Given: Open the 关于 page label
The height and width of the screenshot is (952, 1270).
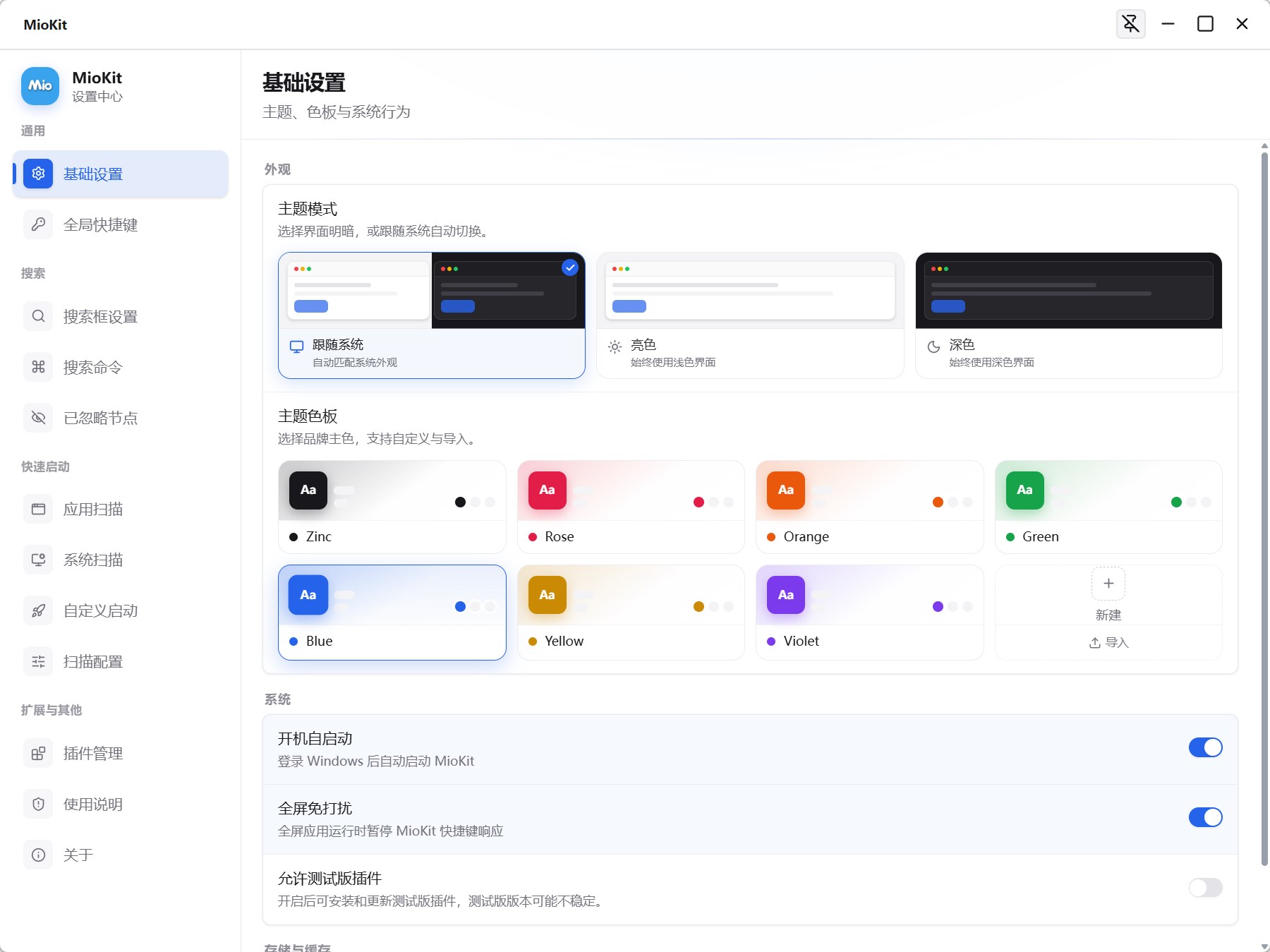Looking at the screenshot, I should coord(78,855).
